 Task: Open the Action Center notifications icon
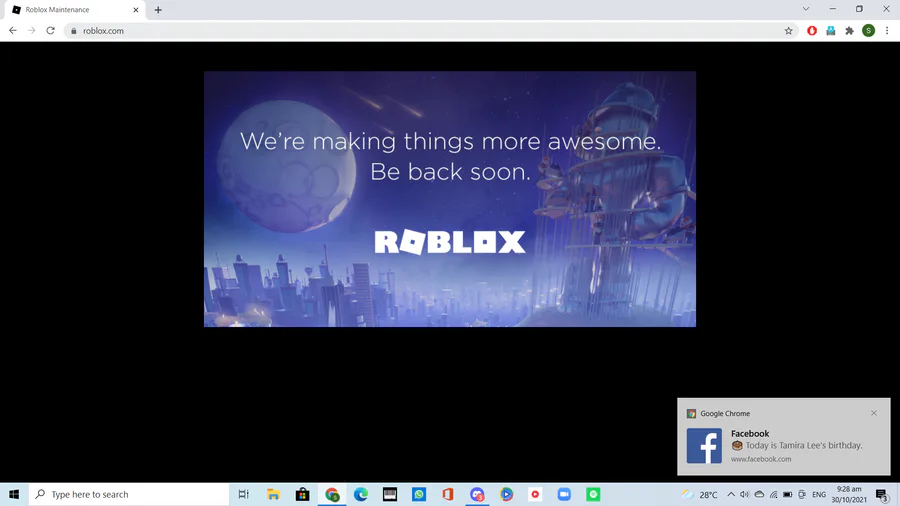click(x=882, y=494)
